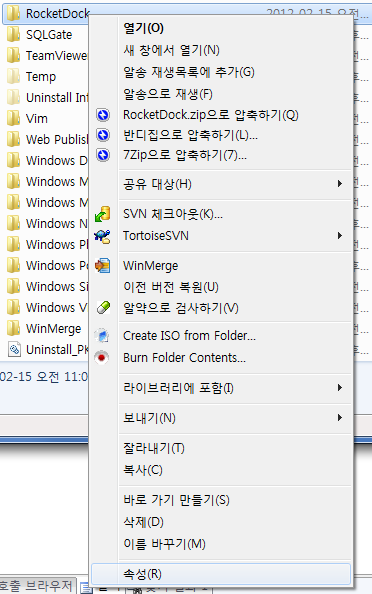The height and width of the screenshot is (594, 372).
Task: Click the Create ISO from Folder icon
Action: [x=102, y=336]
